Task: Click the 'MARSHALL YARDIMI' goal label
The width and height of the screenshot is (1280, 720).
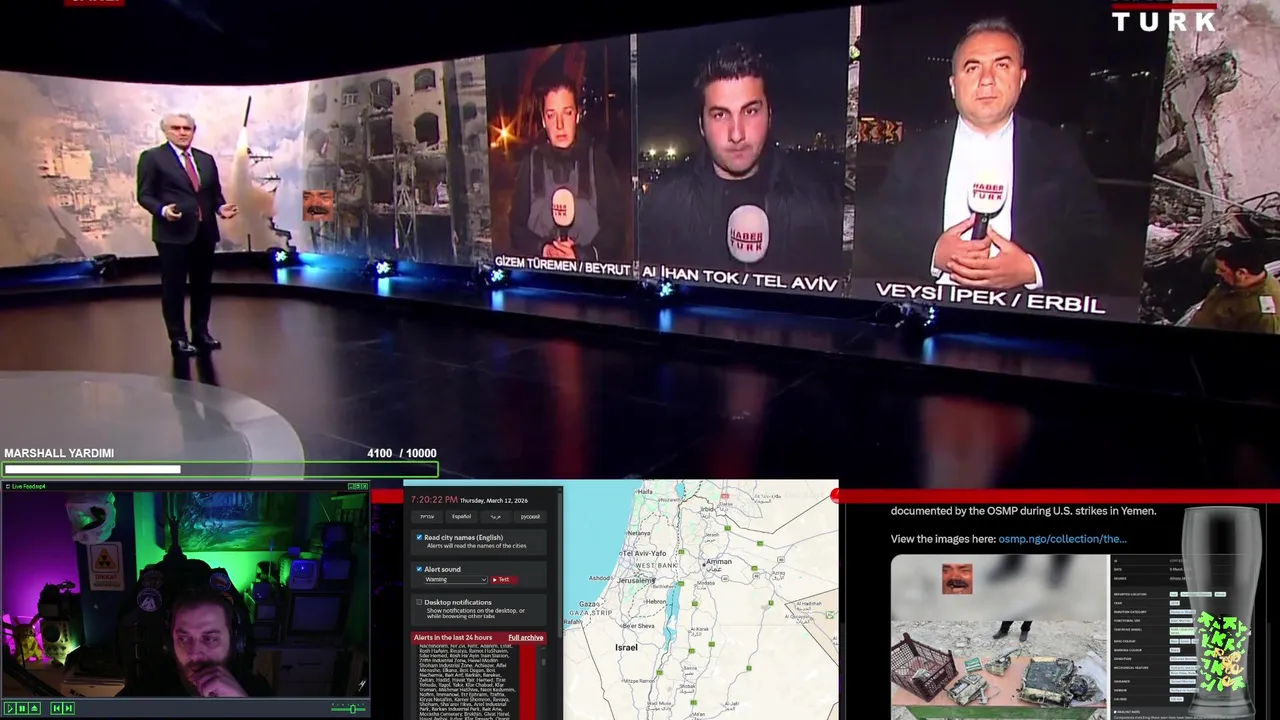Action: [59, 453]
